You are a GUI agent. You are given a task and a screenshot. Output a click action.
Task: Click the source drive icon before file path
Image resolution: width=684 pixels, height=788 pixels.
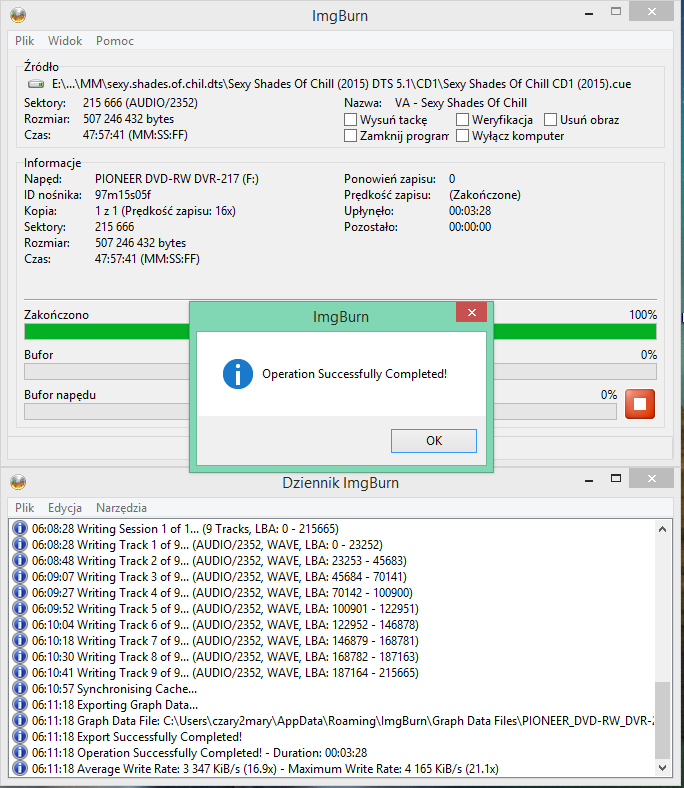coord(36,84)
